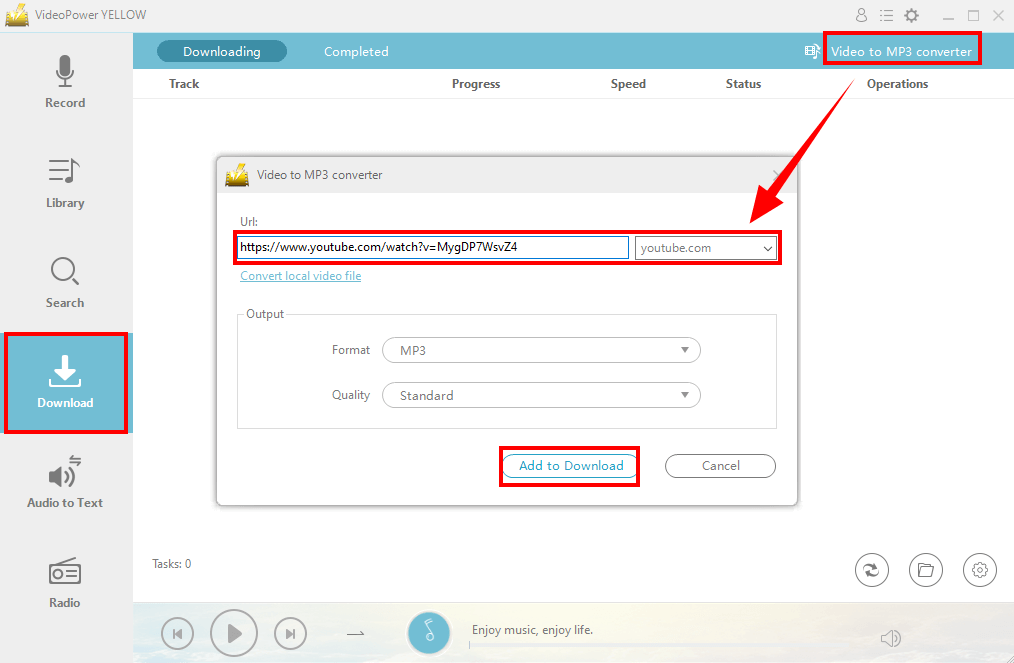This screenshot has width=1014, height=663.
Task: Mute the player volume
Action: pyautogui.click(x=890, y=638)
